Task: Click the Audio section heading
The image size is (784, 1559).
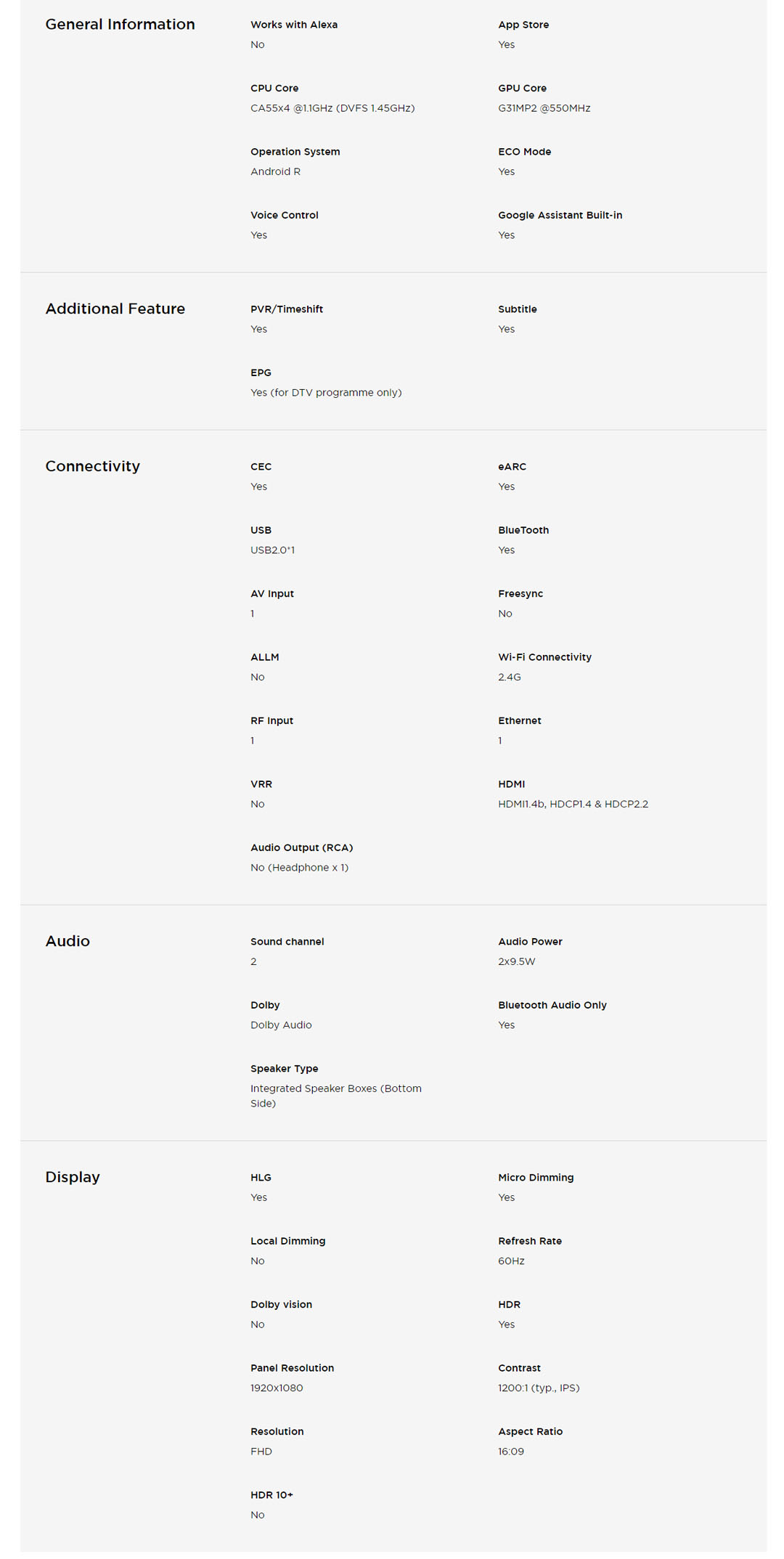Action: [68, 942]
